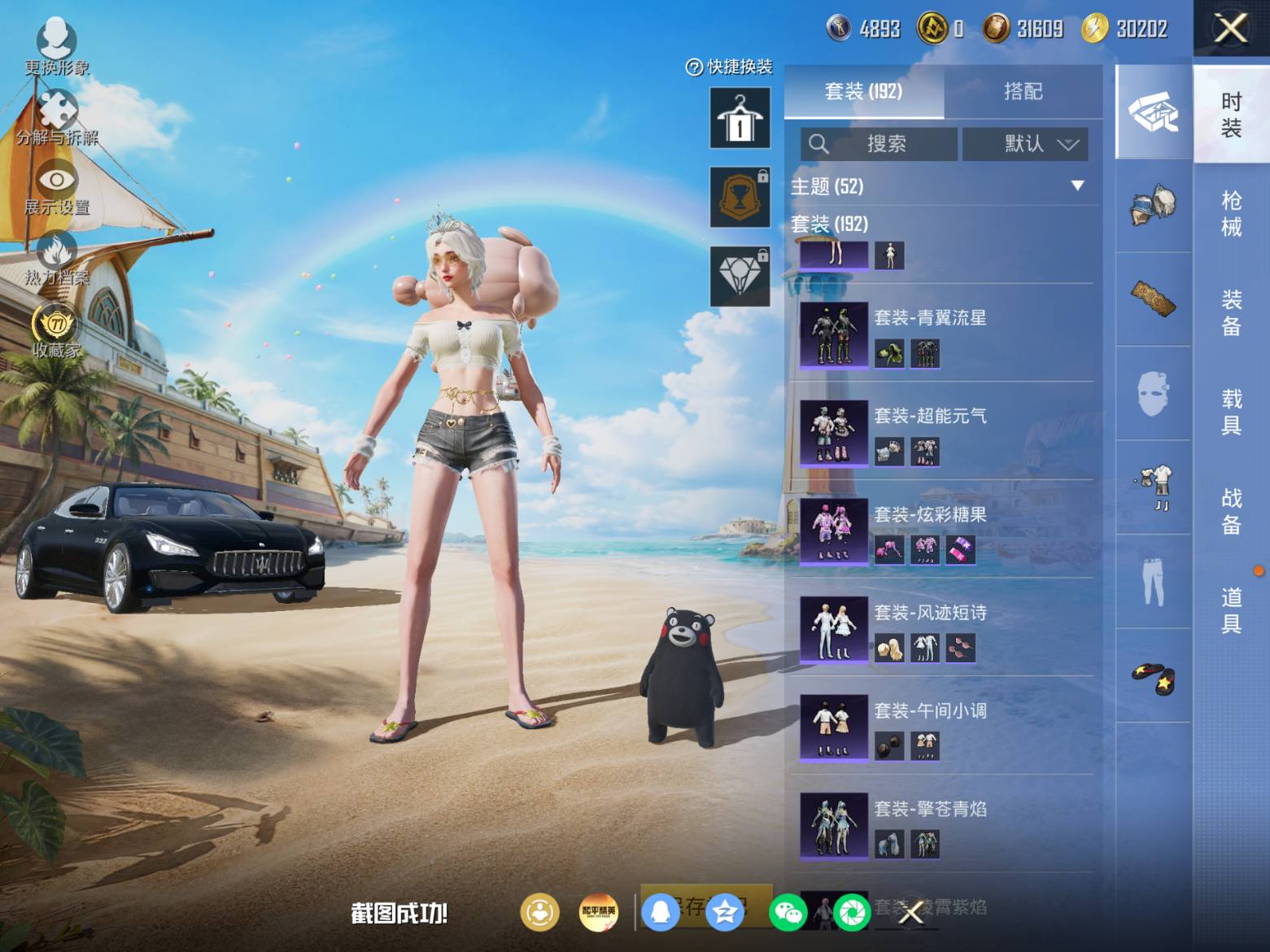The image size is (1270, 952).
Task: Share screenshot to game community icon
Action: (x=540, y=912)
